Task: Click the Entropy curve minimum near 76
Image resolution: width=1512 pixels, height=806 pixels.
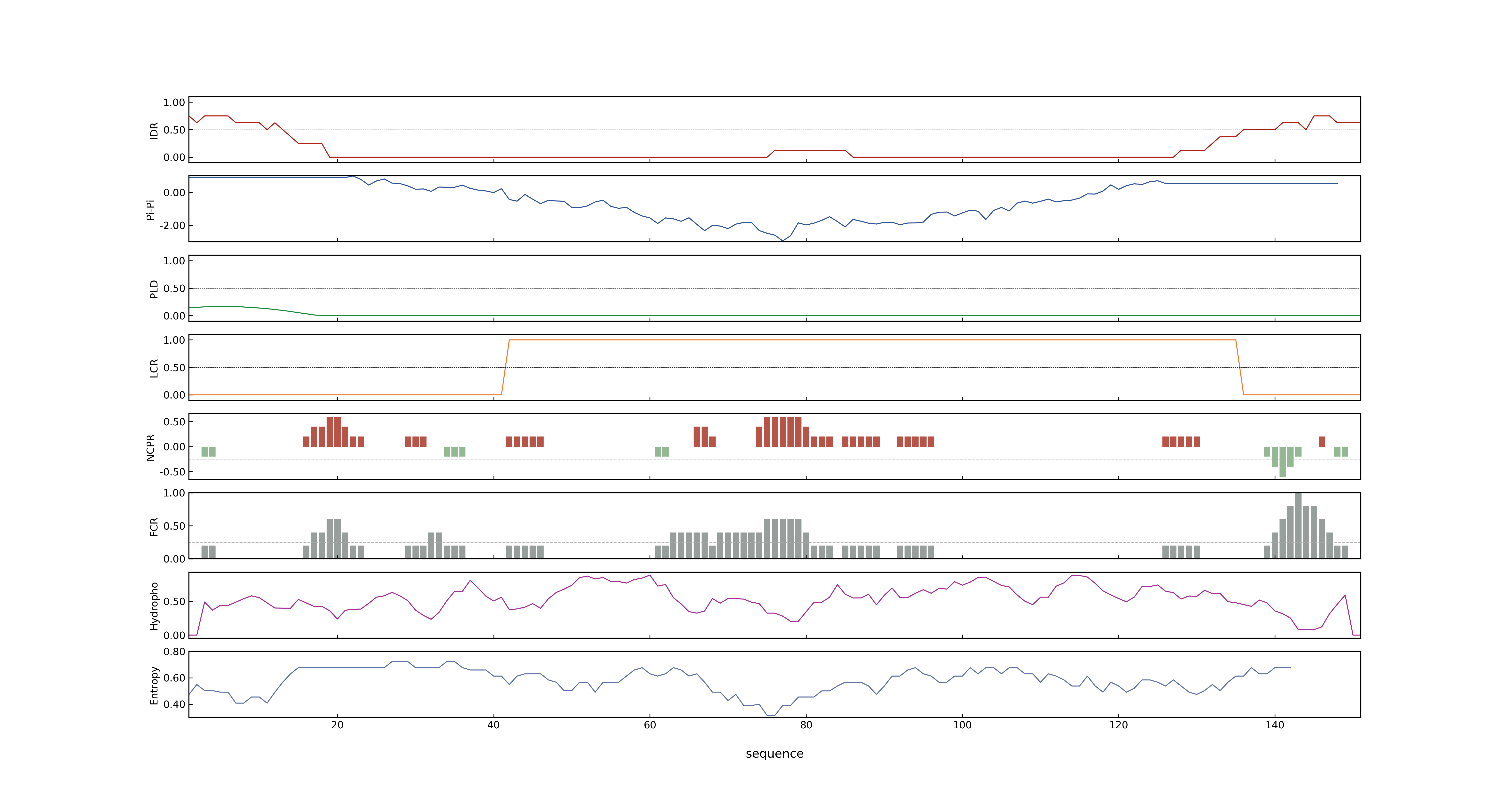Action: tap(771, 715)
